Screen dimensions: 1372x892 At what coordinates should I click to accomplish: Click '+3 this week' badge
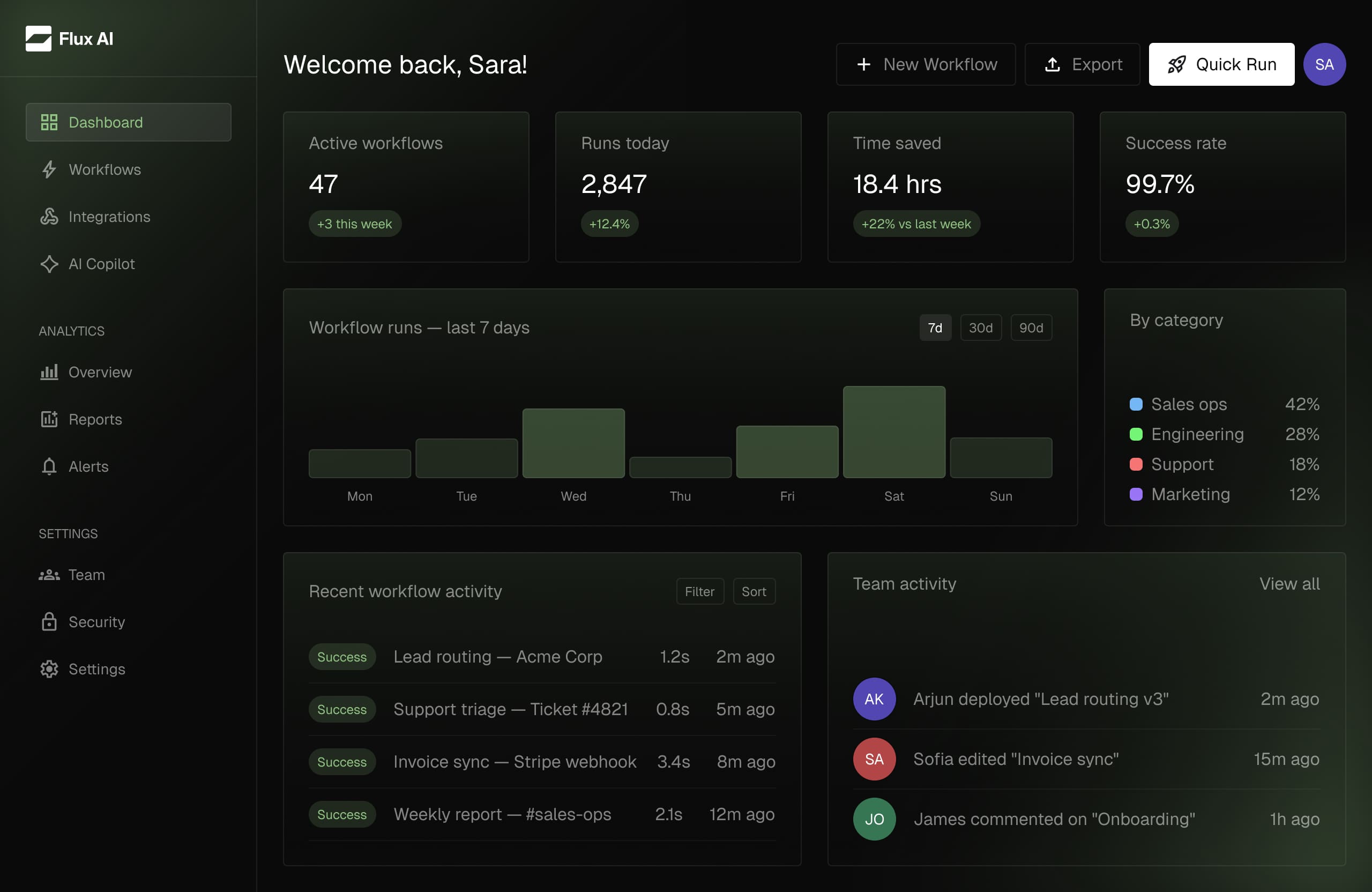point(355,224)
